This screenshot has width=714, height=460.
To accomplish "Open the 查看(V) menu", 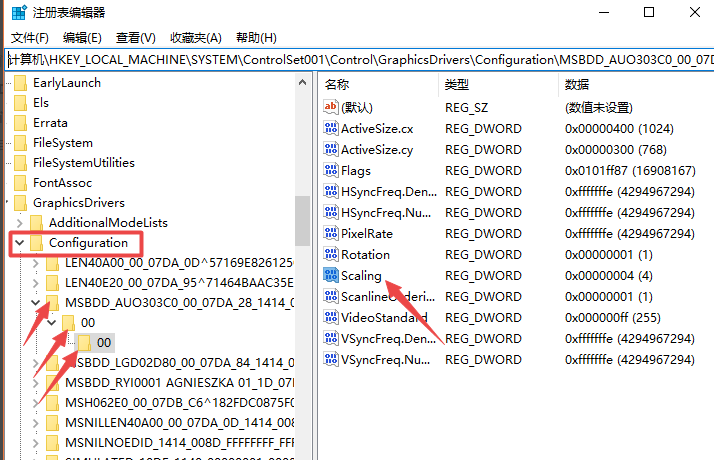I will [x=136, y=38].
